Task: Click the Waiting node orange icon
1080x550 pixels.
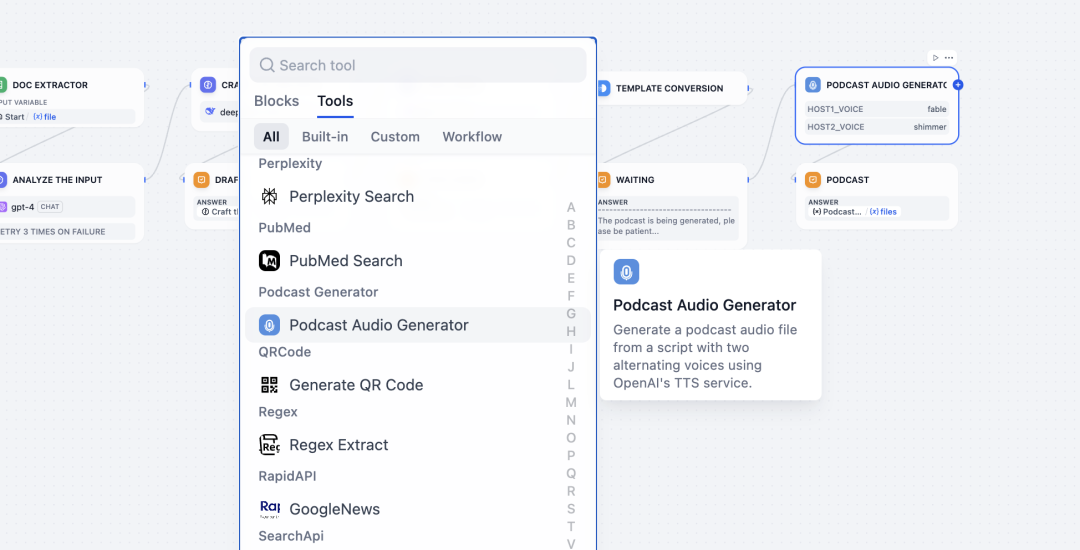Action: click(x=603, y=180)
